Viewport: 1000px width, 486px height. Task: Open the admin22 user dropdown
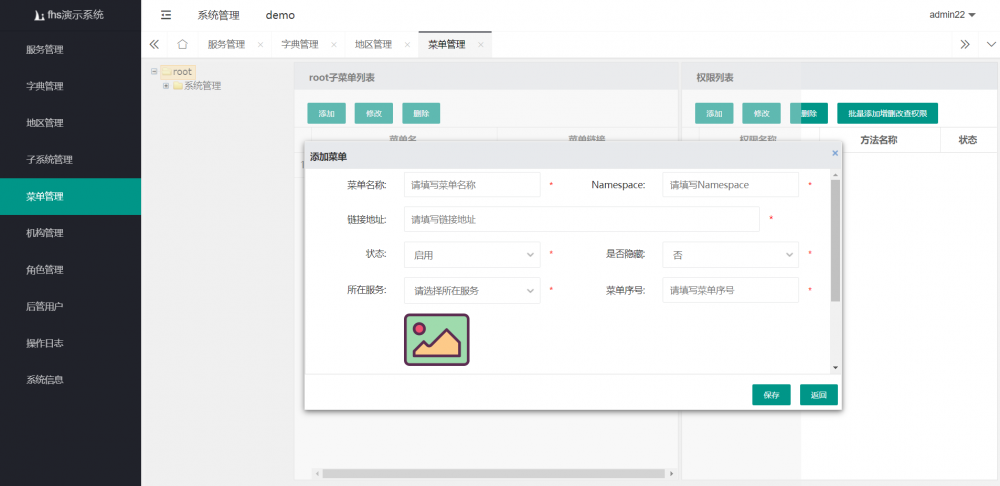coord(952,15)
